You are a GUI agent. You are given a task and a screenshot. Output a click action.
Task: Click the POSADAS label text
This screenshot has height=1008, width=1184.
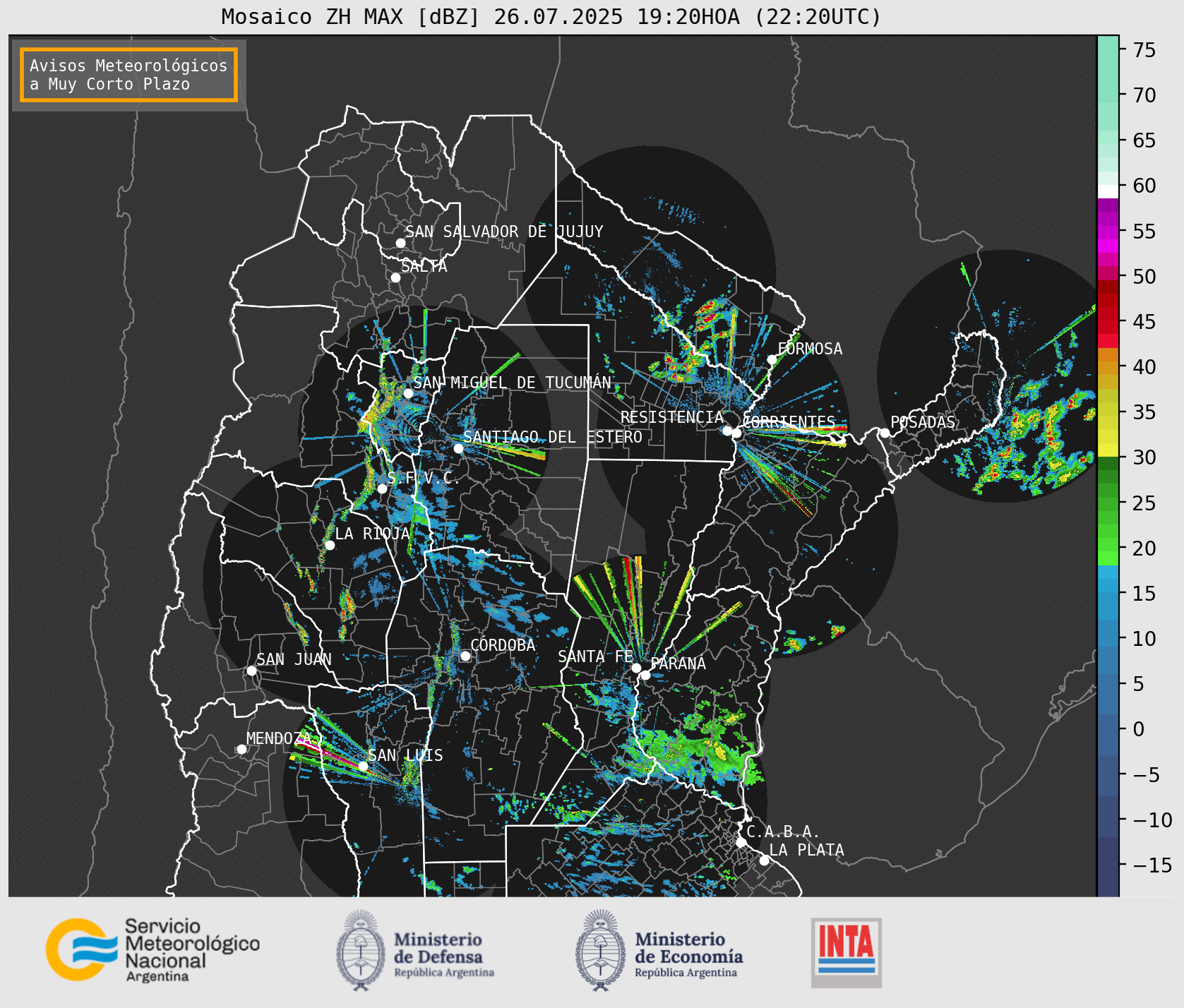tap(923, 422)
